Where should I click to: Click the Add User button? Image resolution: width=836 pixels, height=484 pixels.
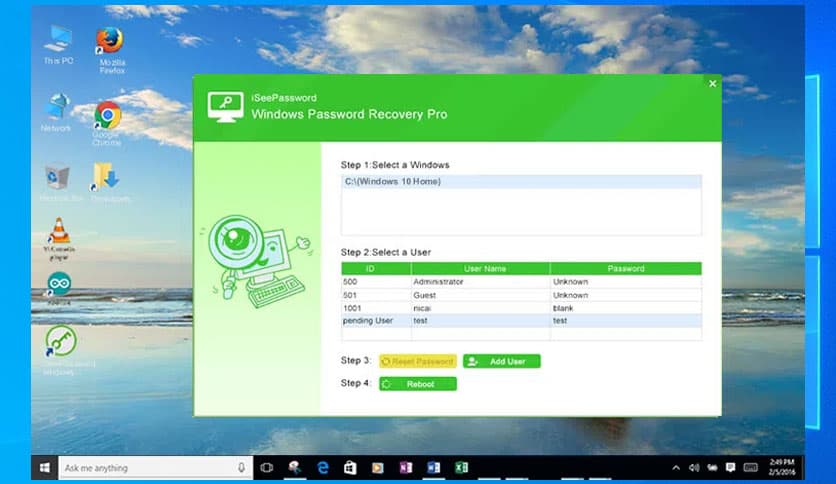502,361
